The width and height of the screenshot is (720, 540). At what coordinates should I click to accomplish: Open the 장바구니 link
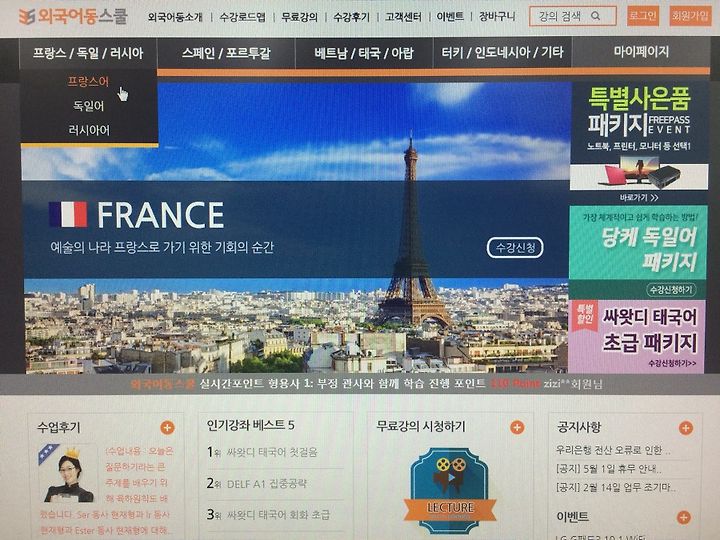coord(497,17)
